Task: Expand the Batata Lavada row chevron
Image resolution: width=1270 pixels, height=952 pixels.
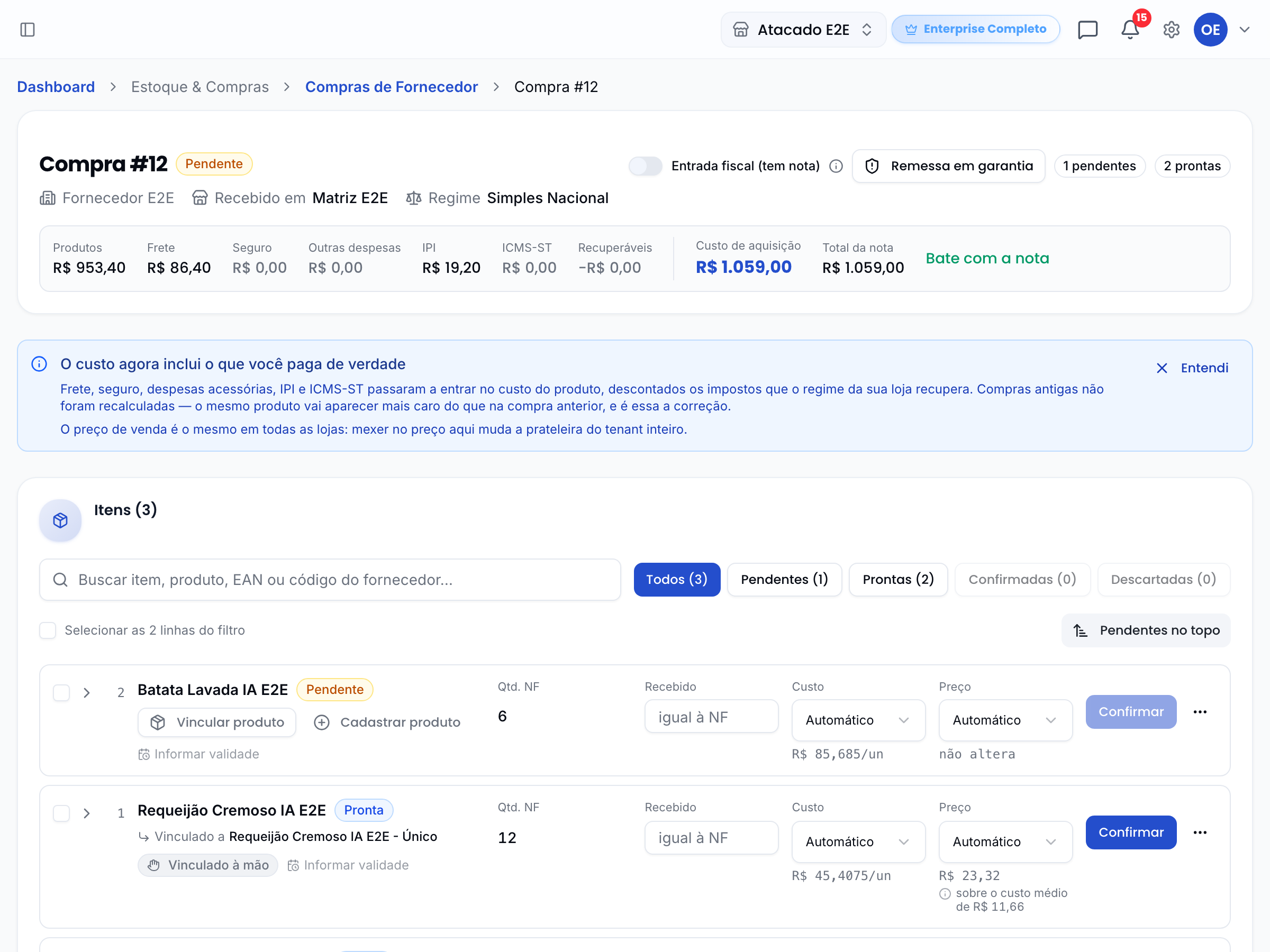Action: 87,693
